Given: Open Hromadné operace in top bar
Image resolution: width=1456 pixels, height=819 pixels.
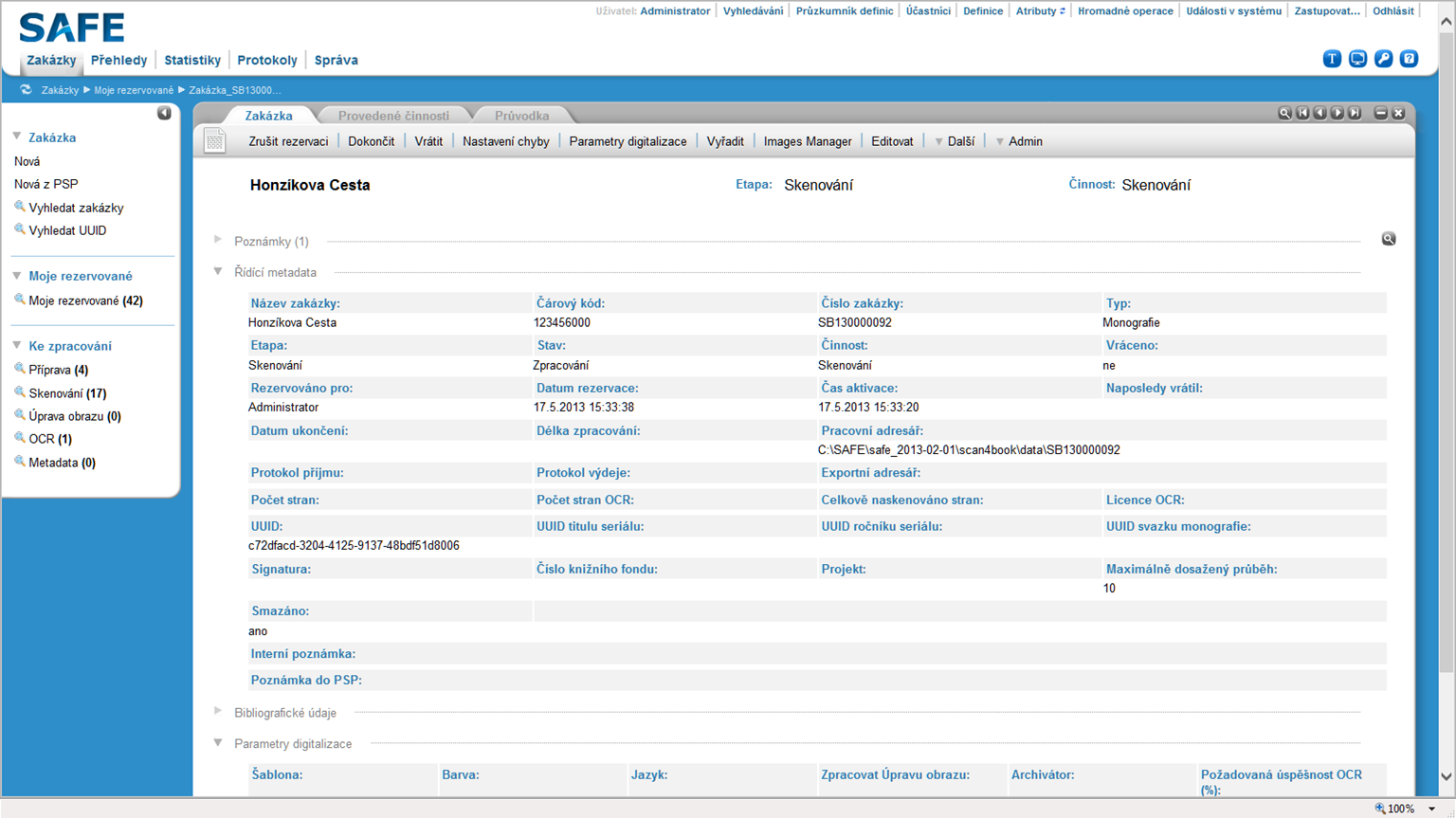Looking at the screenshot, I should [1125, 11].
